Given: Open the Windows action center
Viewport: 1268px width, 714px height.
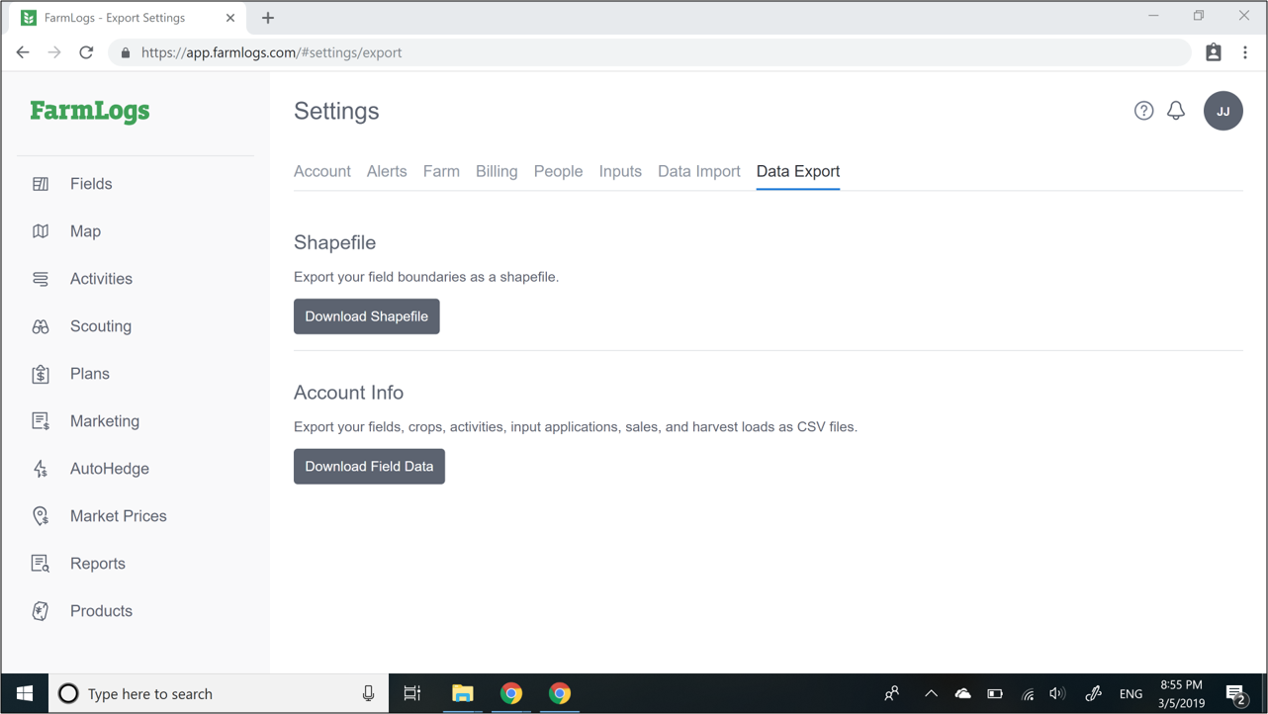Looking at the screenshot, I should click(1237, 694).
